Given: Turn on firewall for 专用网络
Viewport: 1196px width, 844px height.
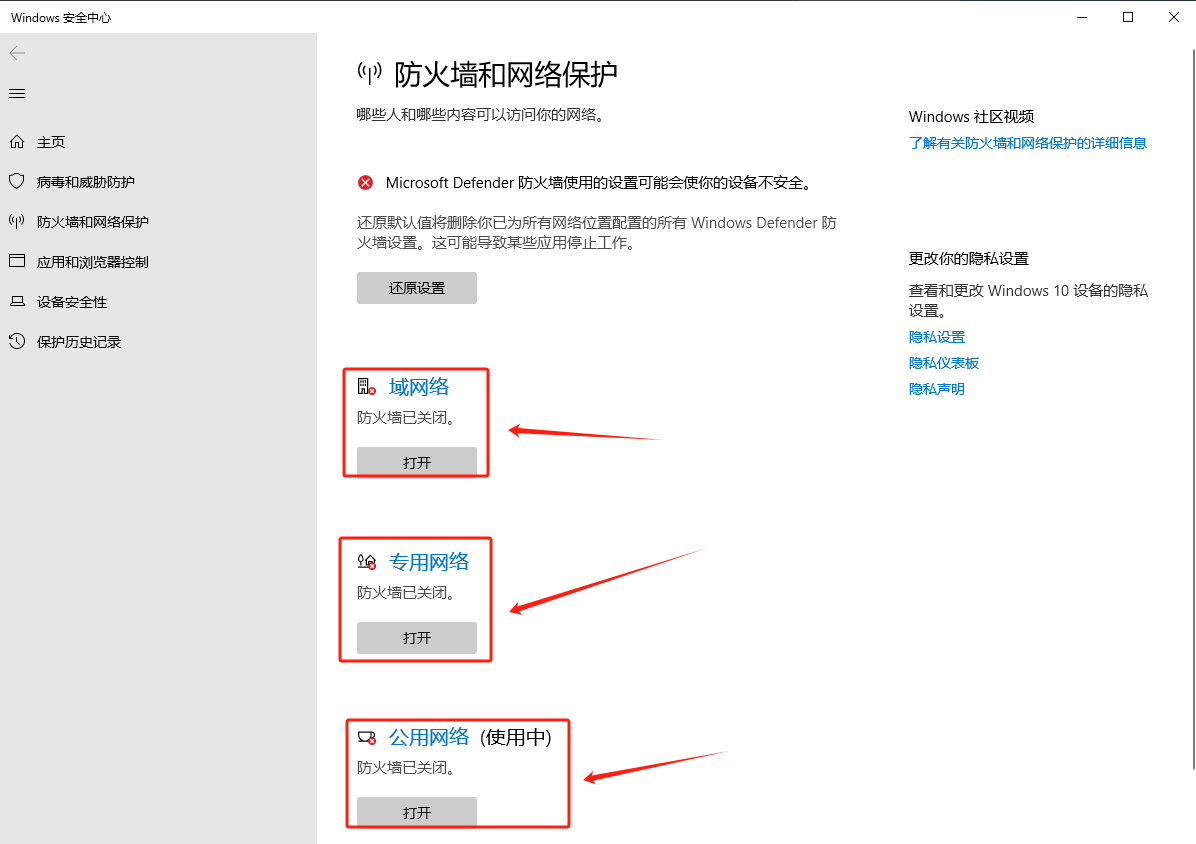Looking at the screenshot, I should [x=416, y=638].
